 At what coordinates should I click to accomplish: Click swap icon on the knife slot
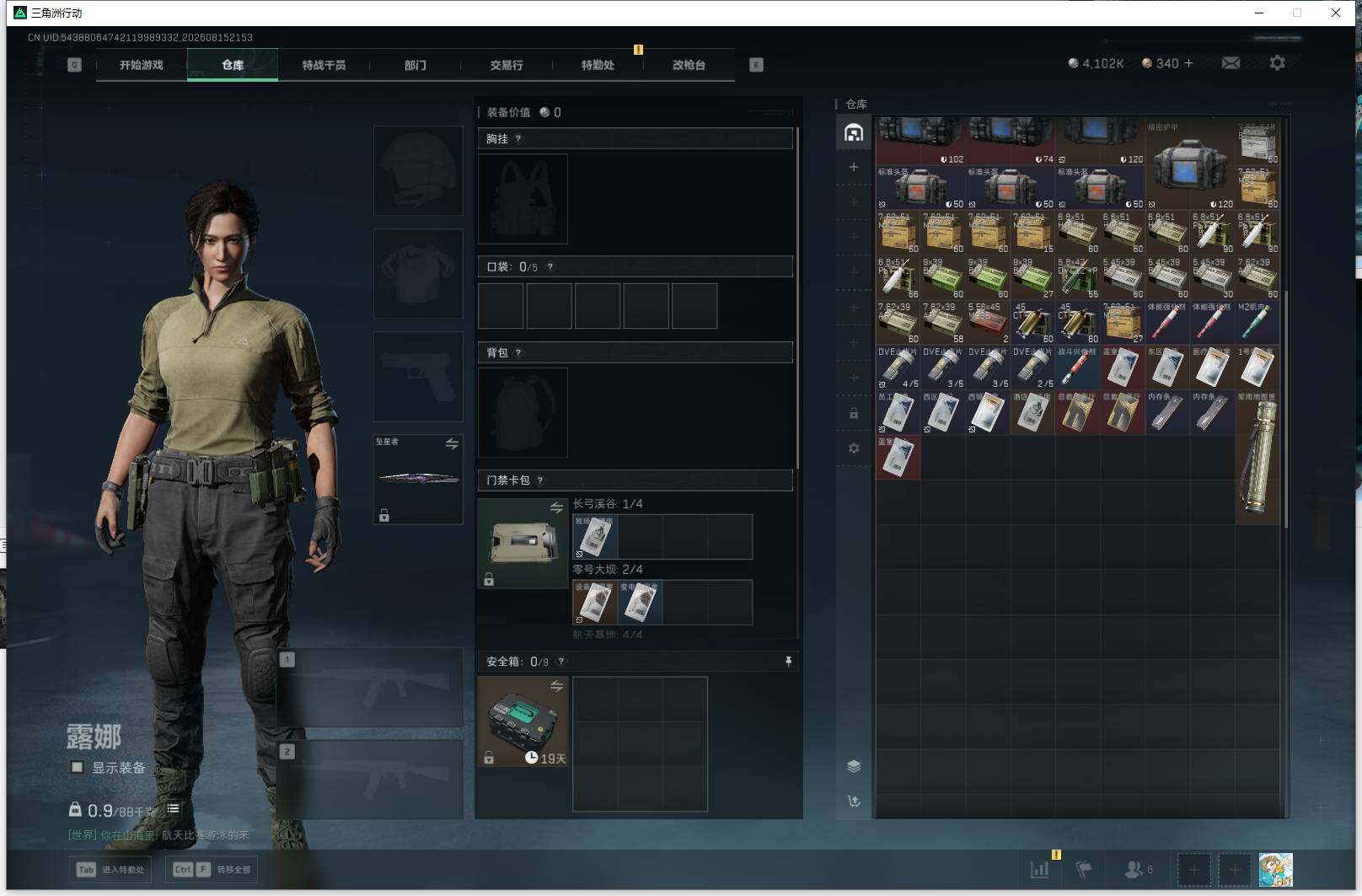(452, 443)
